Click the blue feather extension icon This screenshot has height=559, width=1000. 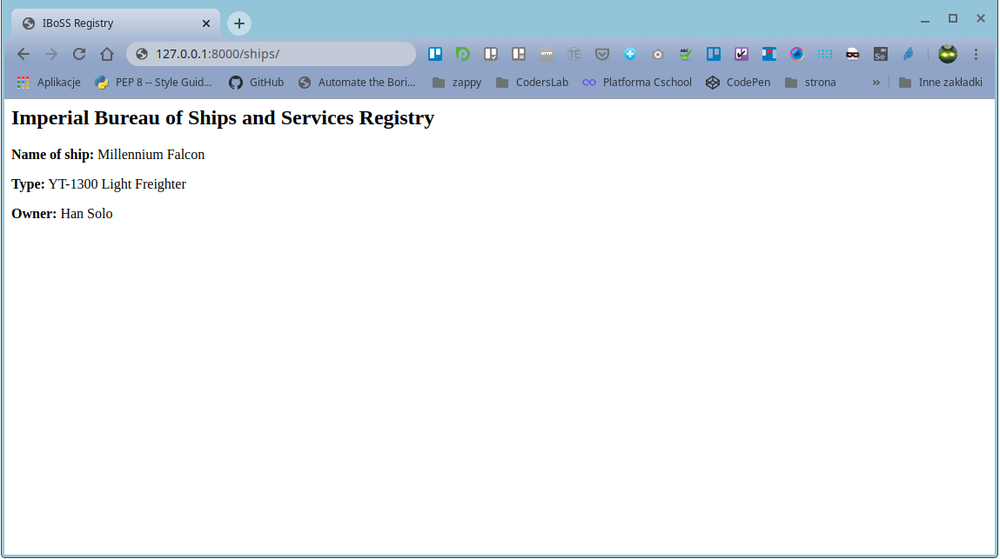[908, 54]
